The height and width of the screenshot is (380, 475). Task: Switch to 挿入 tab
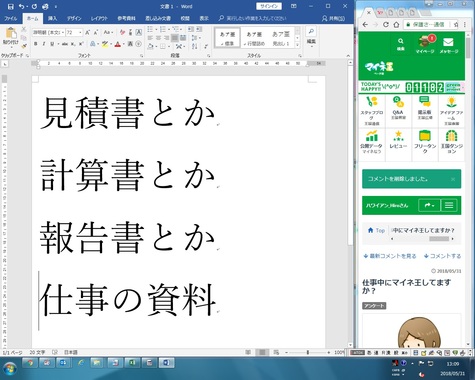tap(52, 18)
